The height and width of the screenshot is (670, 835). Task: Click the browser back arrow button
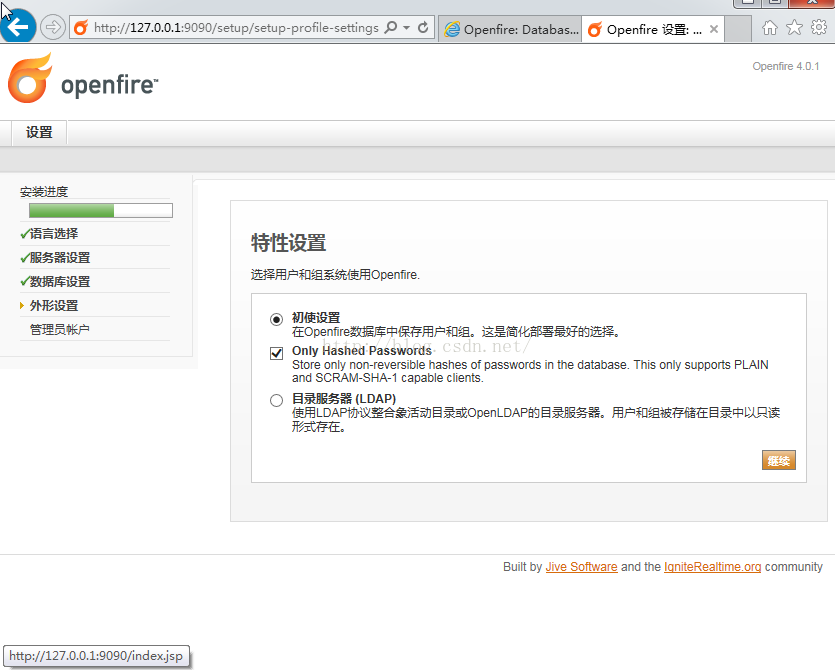point(18,26)
